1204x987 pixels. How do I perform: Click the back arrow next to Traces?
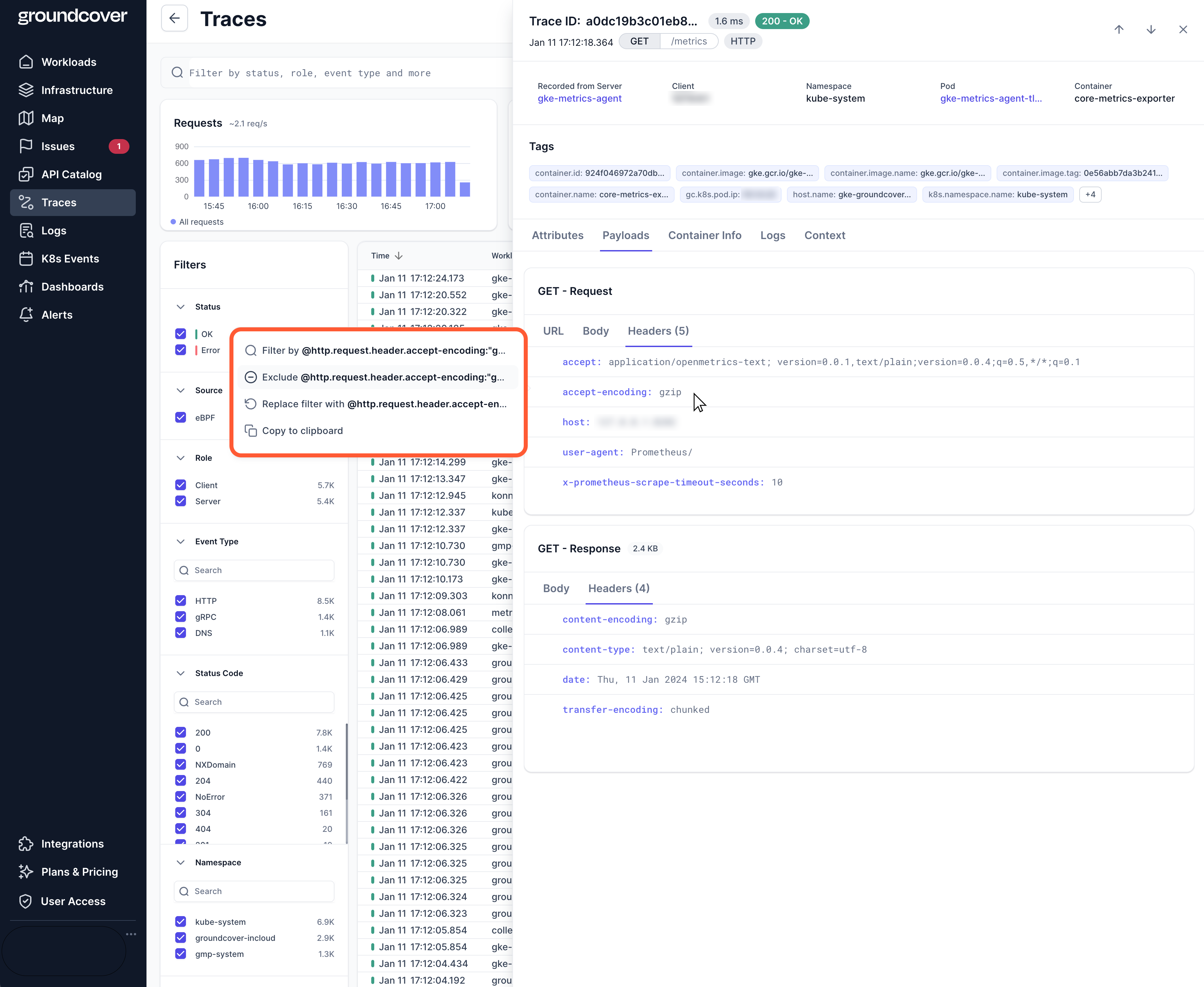pyautogui.click(x=174, y=19)
